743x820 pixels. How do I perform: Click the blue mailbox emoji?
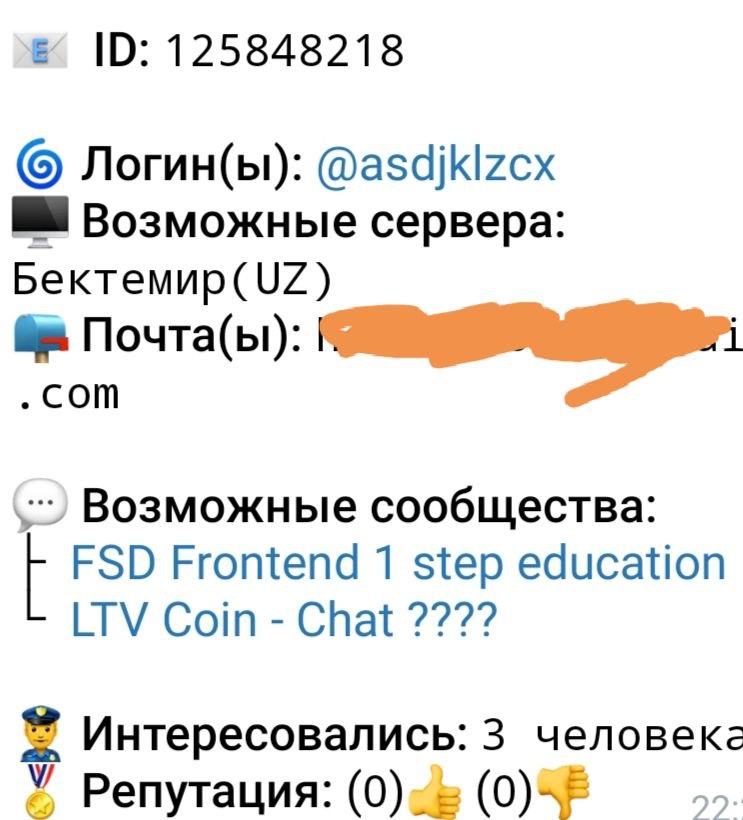(41, 337)
